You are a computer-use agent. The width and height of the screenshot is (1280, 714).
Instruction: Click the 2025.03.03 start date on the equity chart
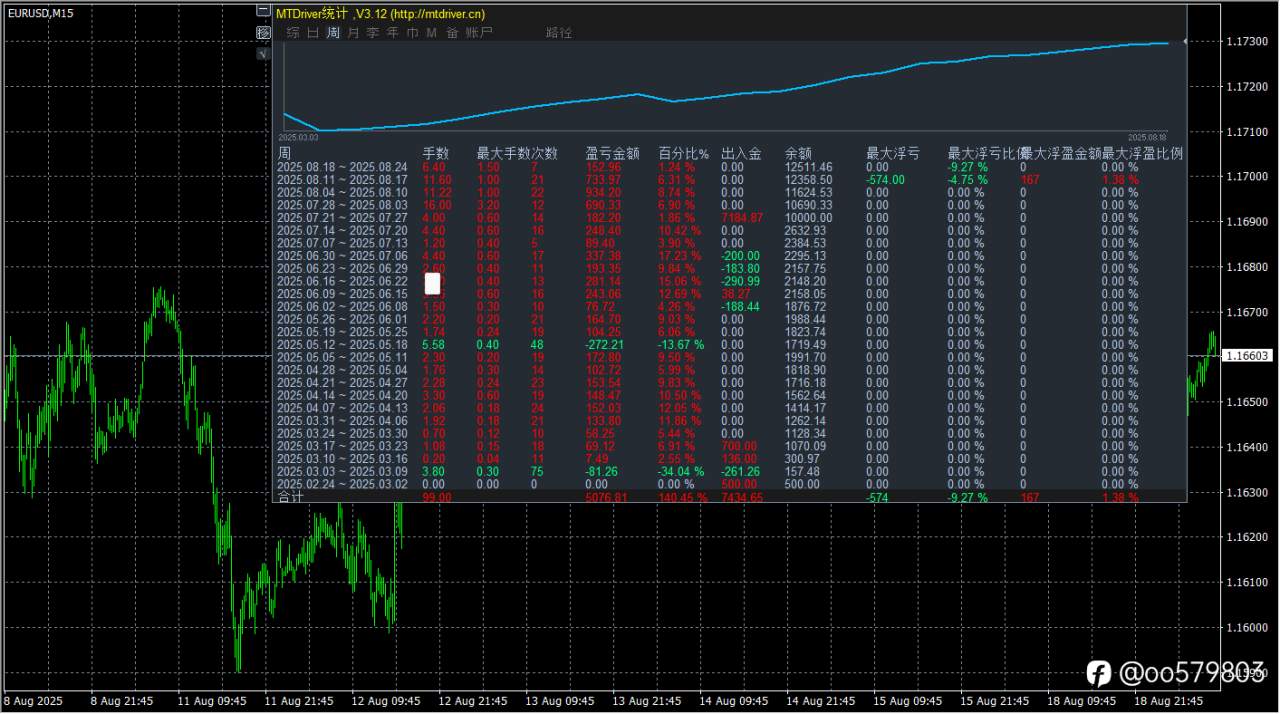click(x=298, y=137)
